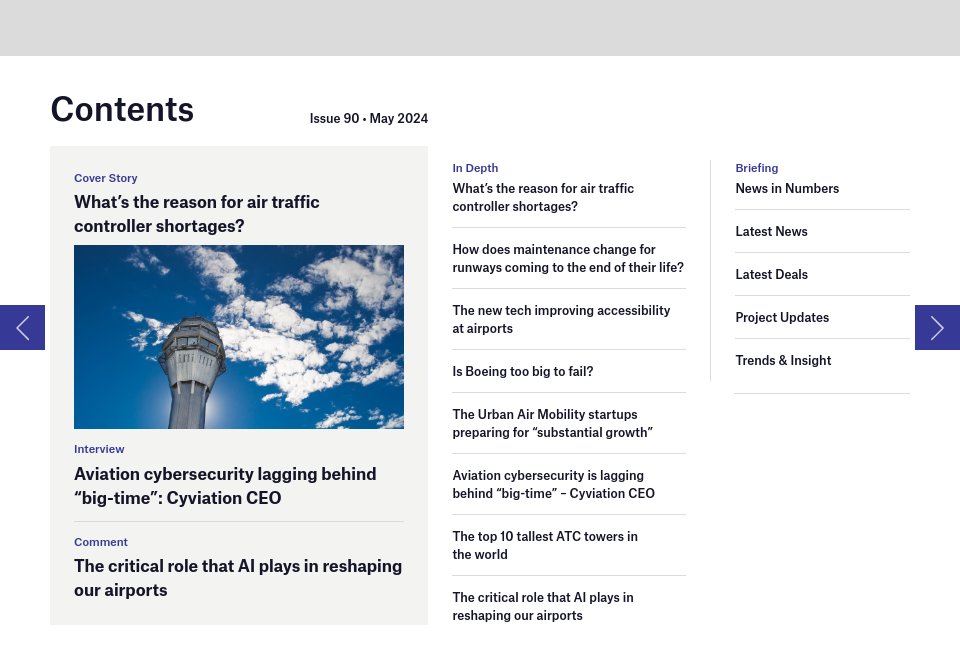Viewport: 960px width, 655px height.
Task: Open the Urban Air Mobility startups article
Action: click(552, 423)
